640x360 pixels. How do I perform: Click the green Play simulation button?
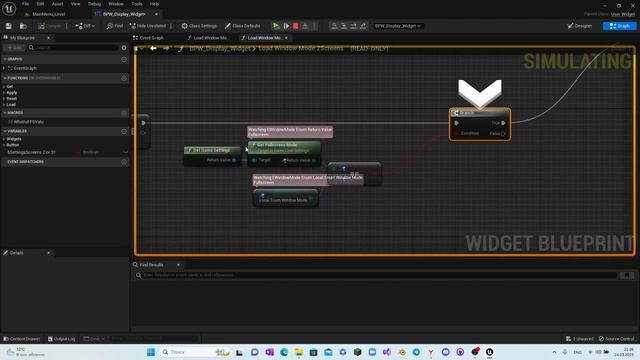(x=276, y=26)
